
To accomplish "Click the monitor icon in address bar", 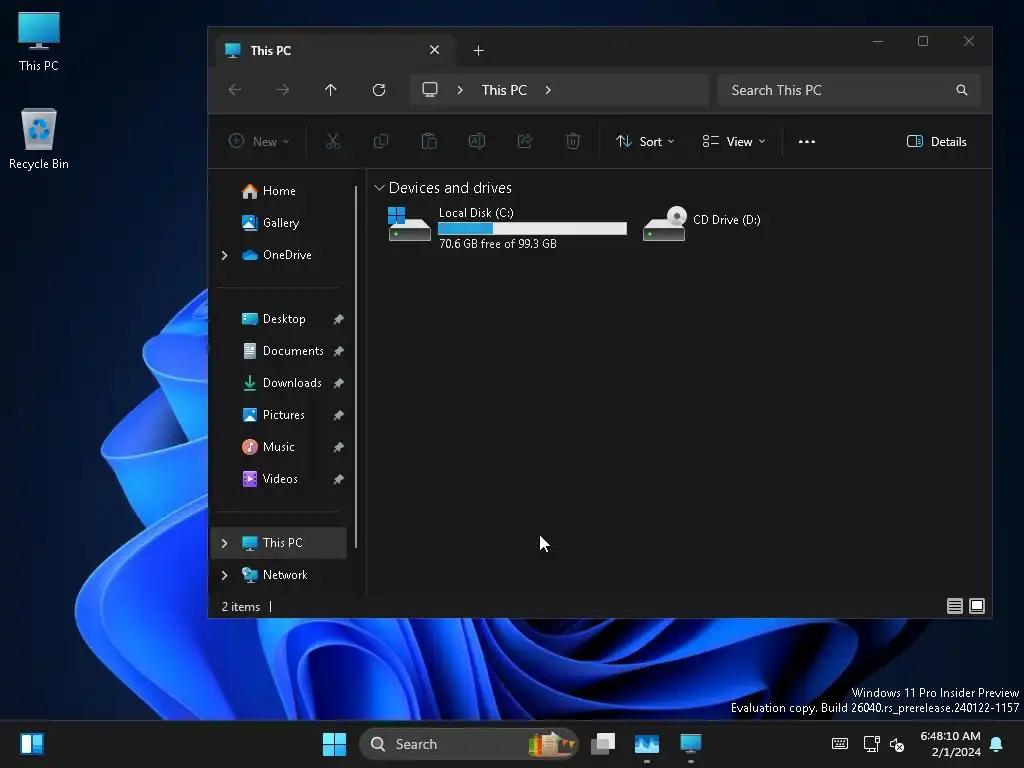I will (x=430, y=90).
